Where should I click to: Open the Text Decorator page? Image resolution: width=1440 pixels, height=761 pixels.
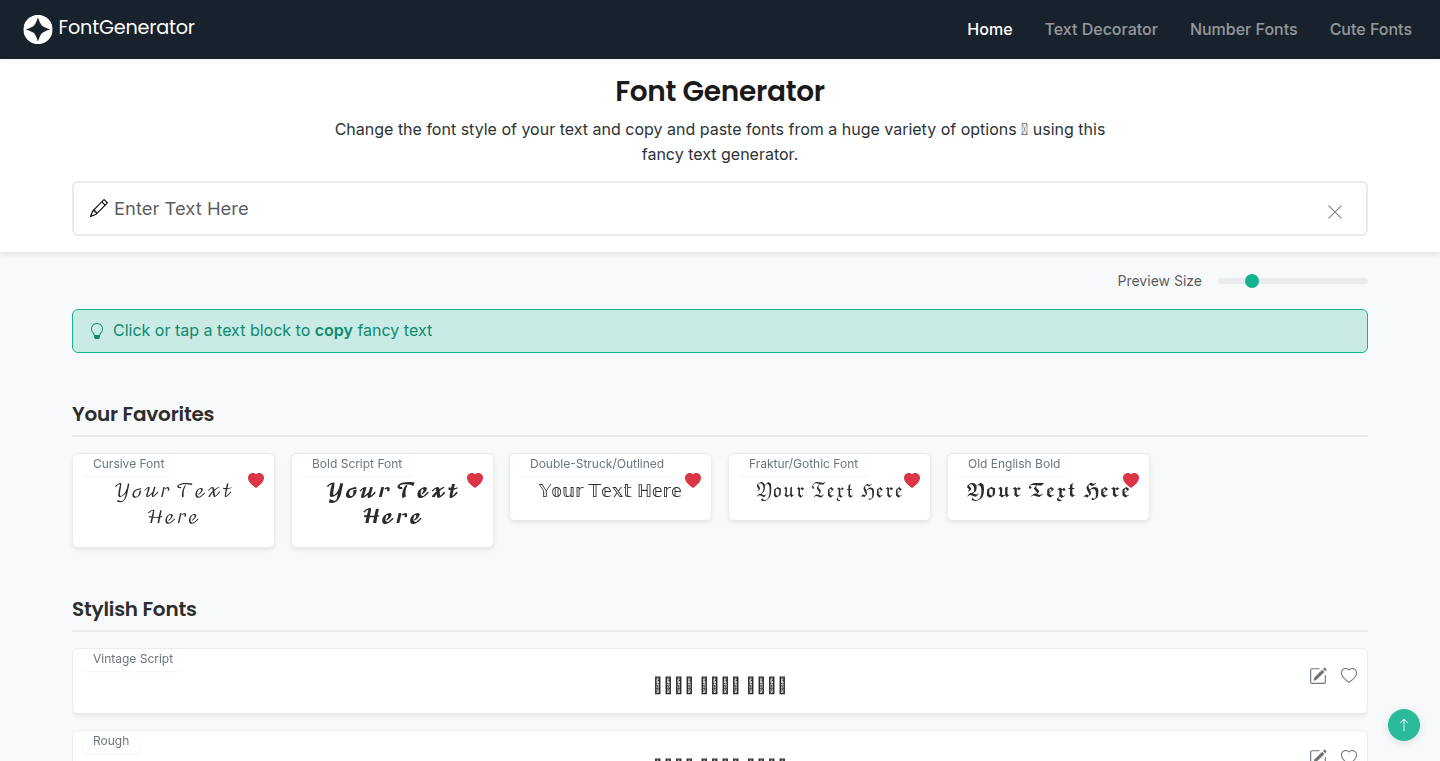1101,29
